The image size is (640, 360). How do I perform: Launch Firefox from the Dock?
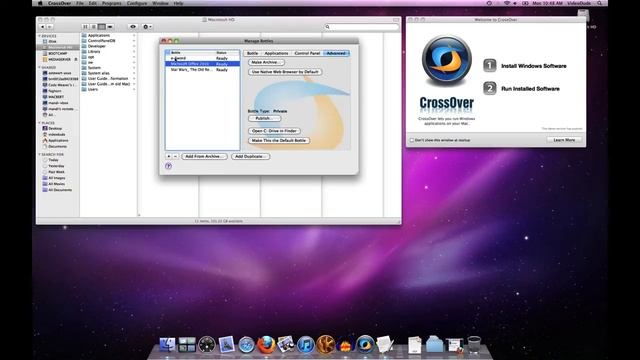pyautogui.click(x=266, y=345)
